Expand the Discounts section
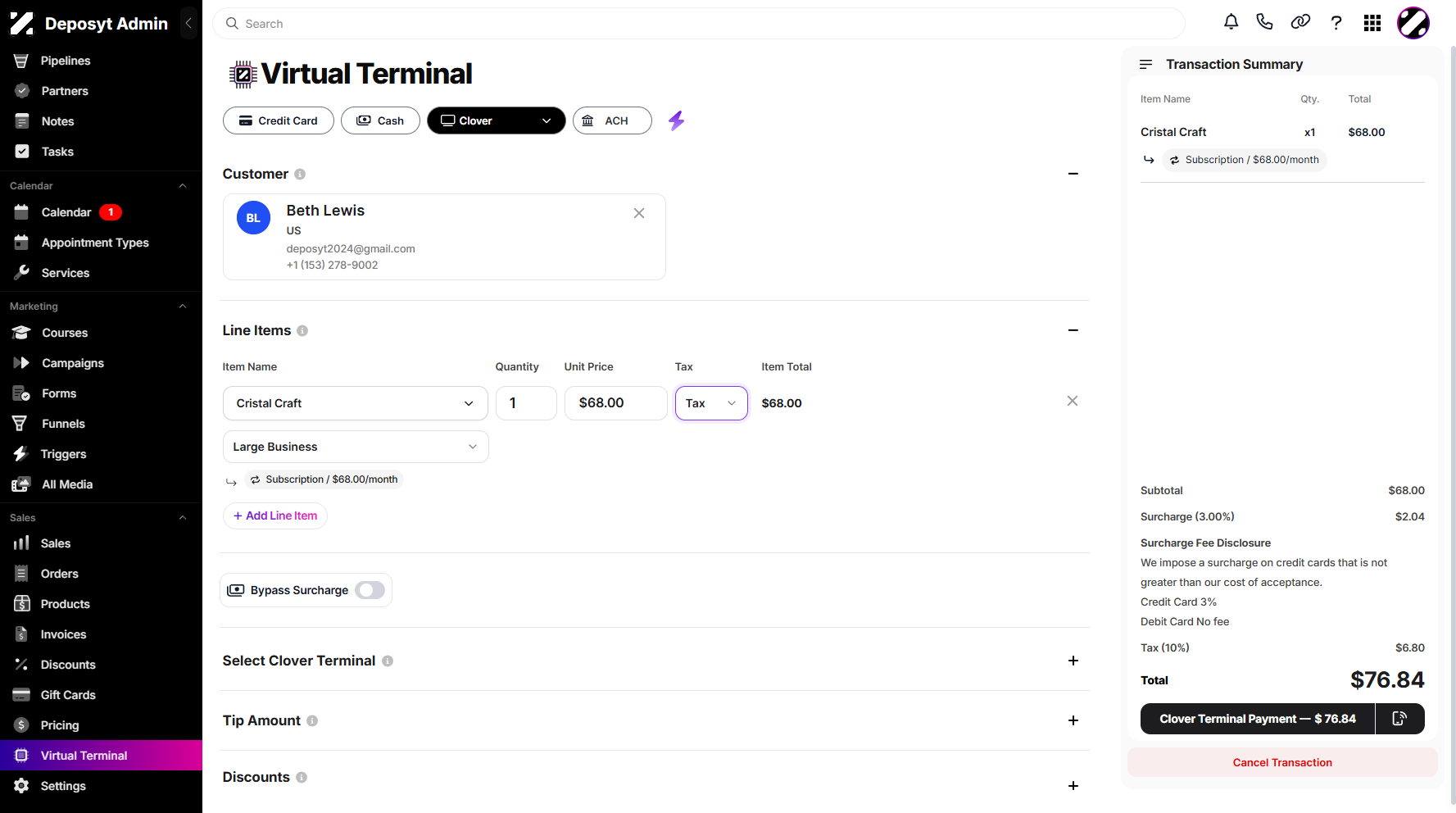 [1073, 786]
